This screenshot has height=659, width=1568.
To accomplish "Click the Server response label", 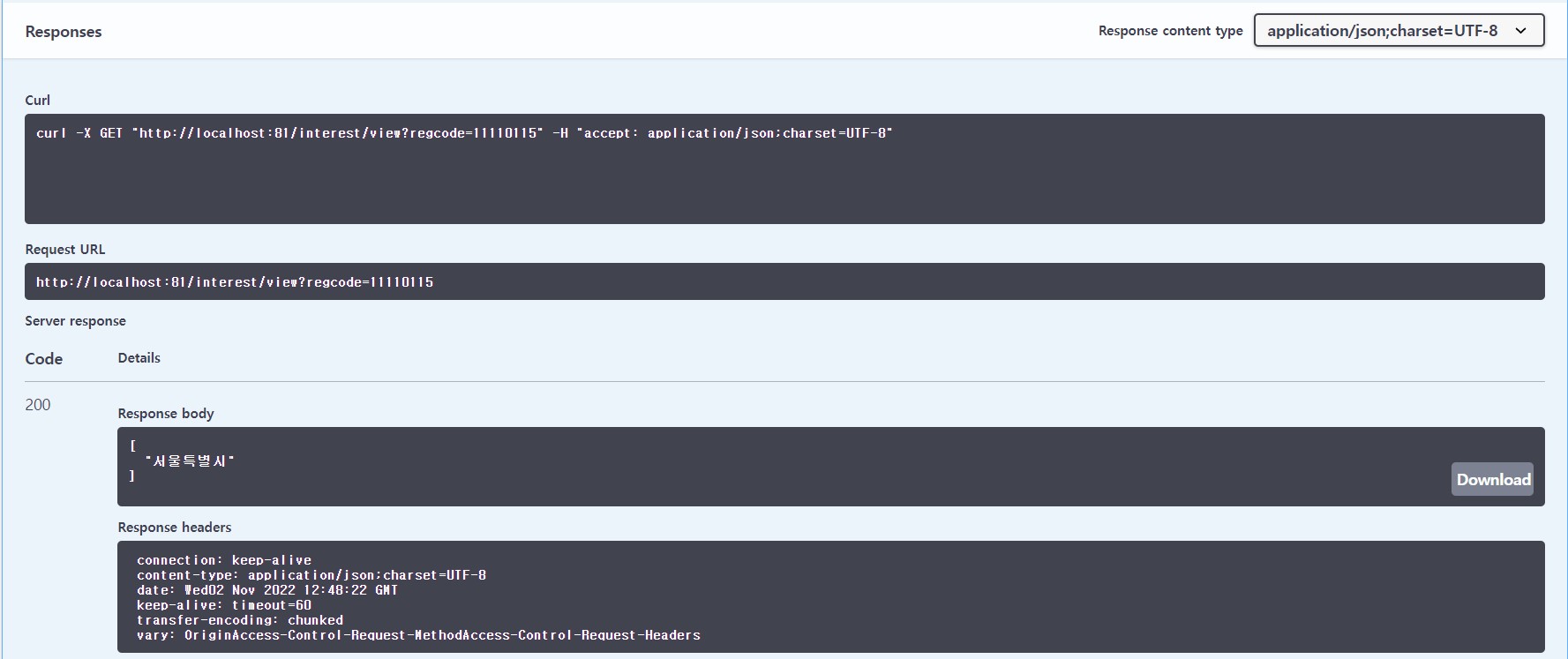I will 75,320.
